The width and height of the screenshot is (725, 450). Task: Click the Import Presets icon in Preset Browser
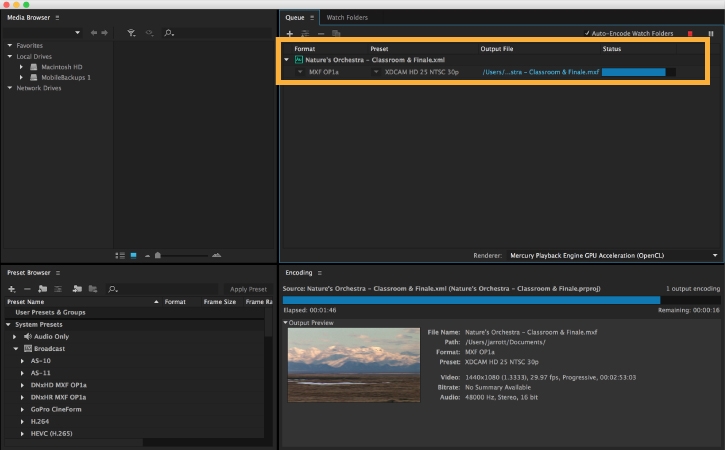click(75, 289)
